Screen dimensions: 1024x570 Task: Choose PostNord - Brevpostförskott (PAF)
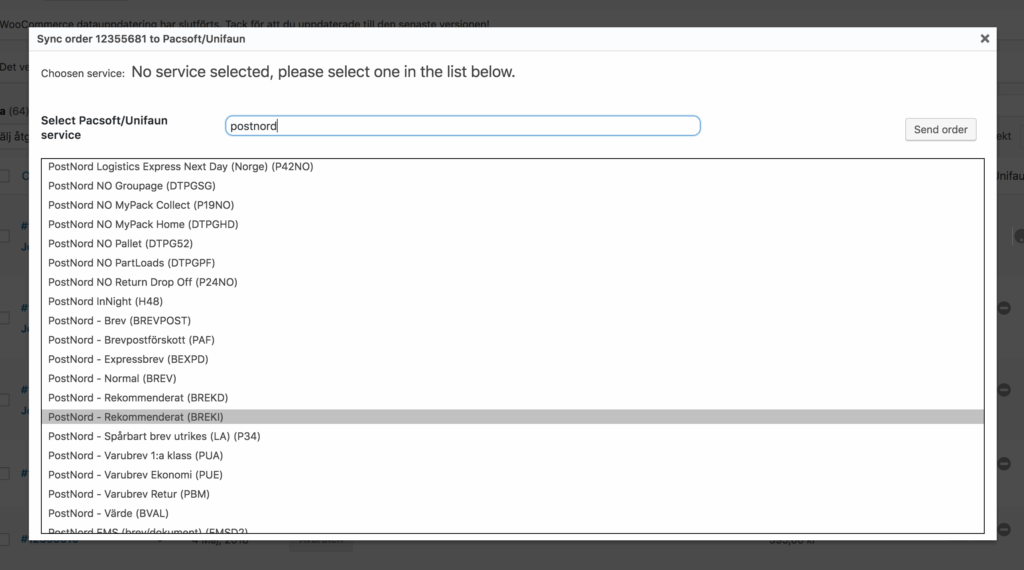tap(131, 340)
